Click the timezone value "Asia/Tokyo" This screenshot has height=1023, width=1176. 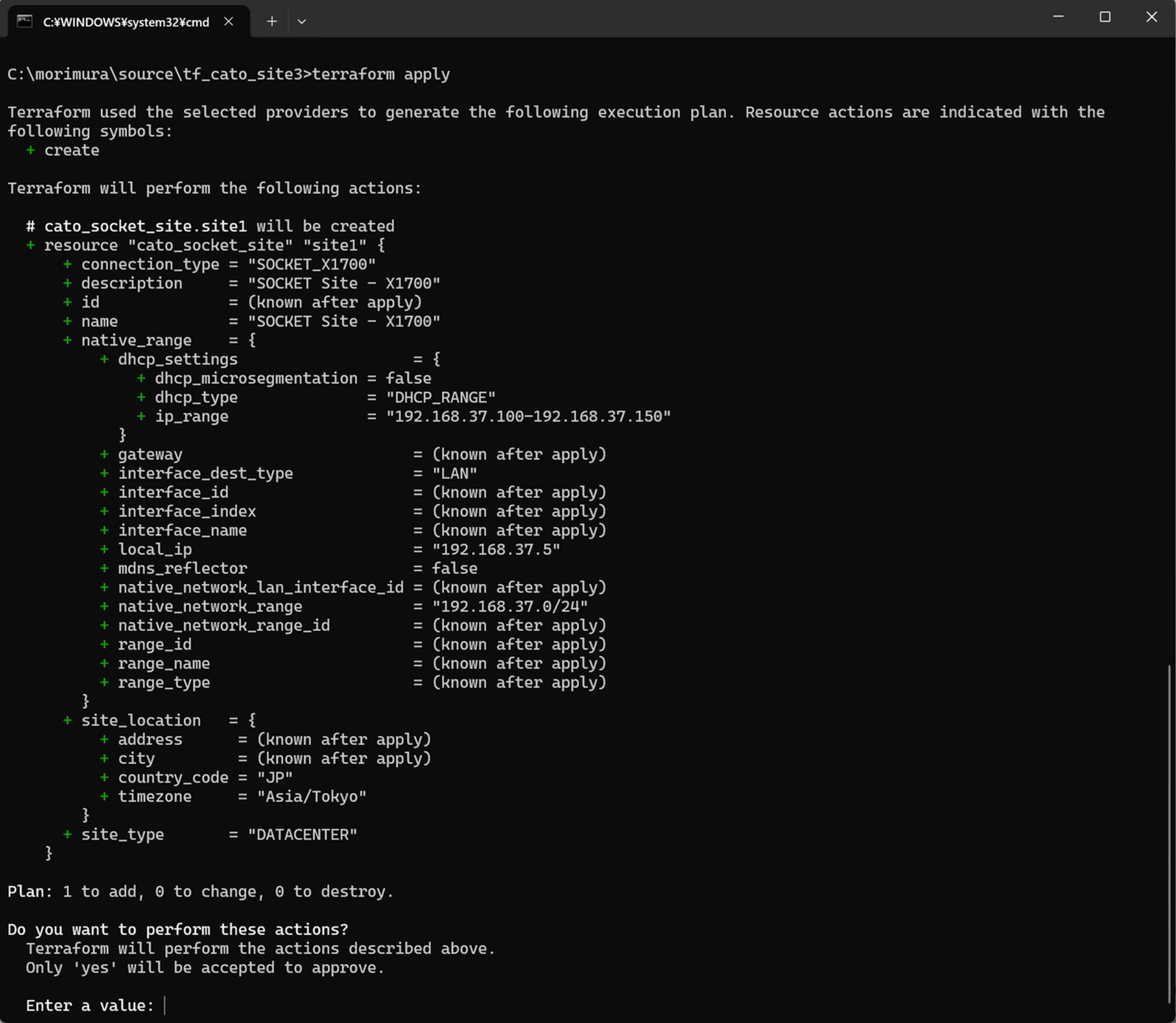click(x=311, y=796)
